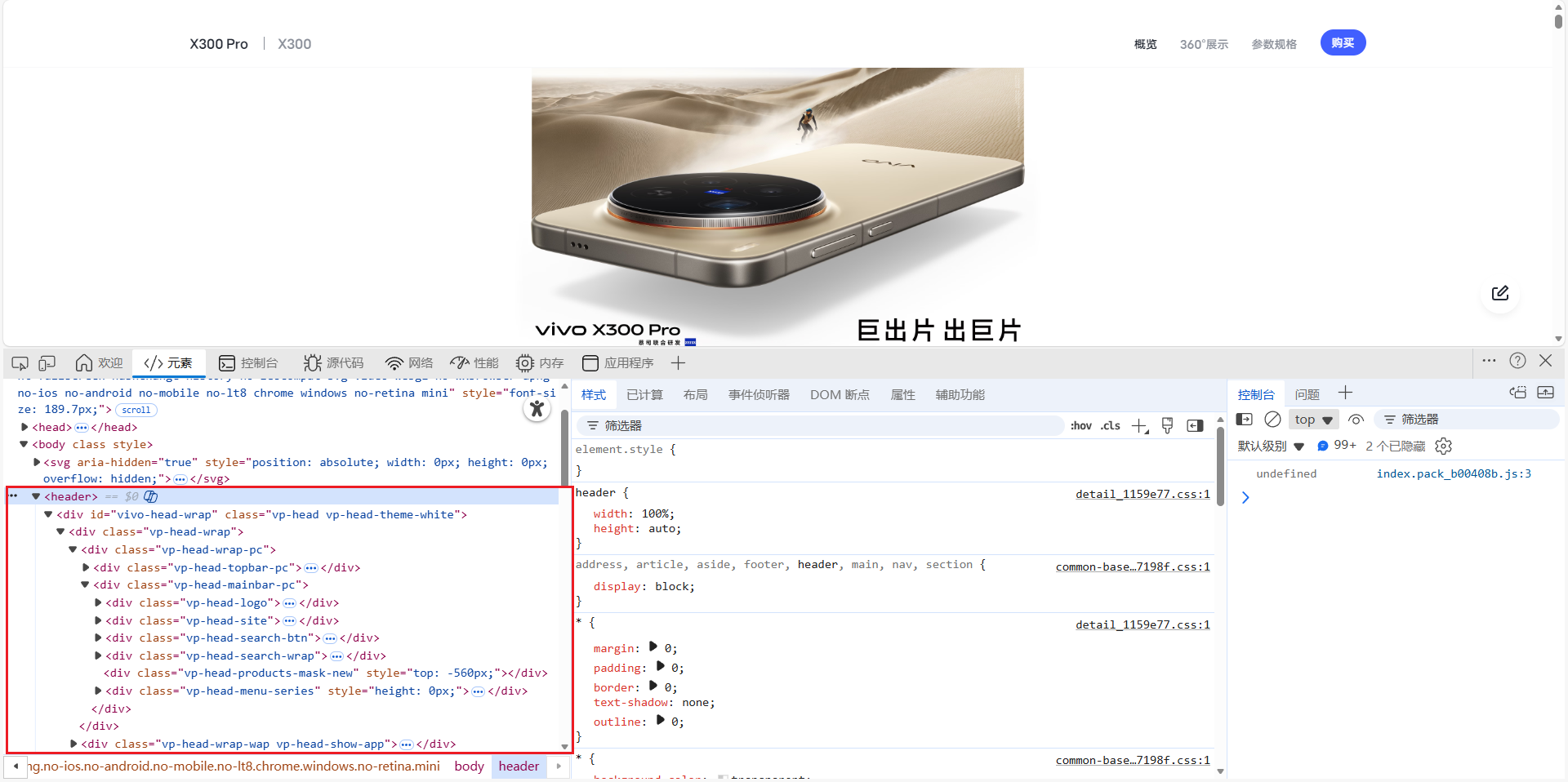Open the 控制台 tab in main toolbar
Screen dimensions: 1568x782
pos(248,363)
